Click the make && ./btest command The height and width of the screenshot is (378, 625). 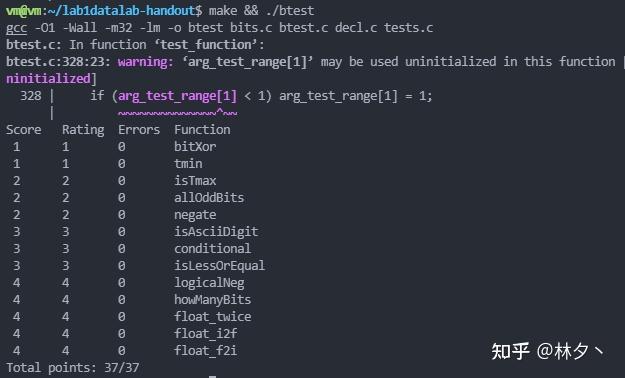(x=261, y=10)
